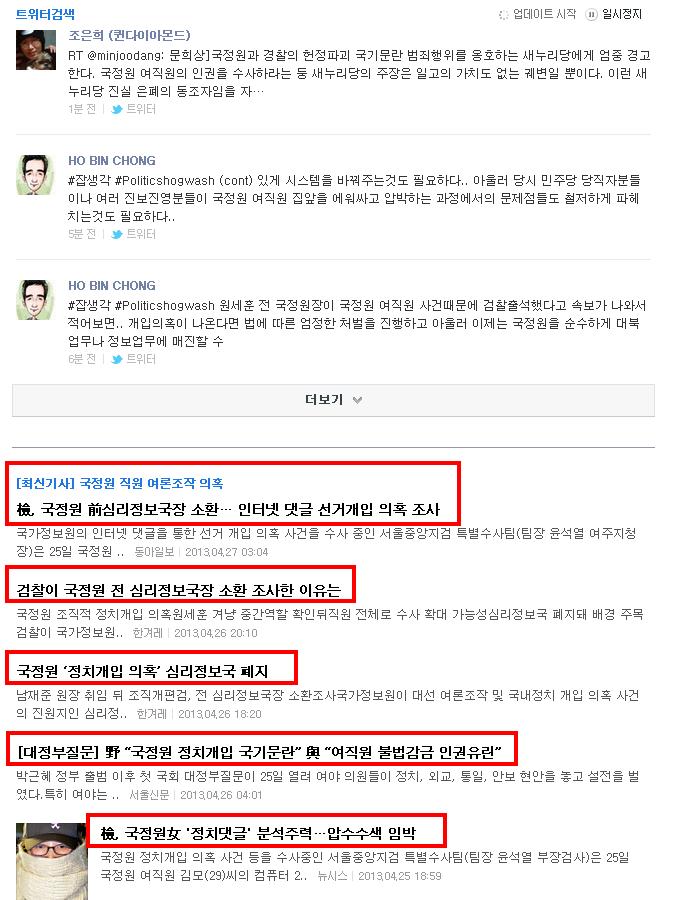Click the 업데이트 시작 refresh icon
Image resolution: width=678 pixels, height=900 pixels.
503,15
